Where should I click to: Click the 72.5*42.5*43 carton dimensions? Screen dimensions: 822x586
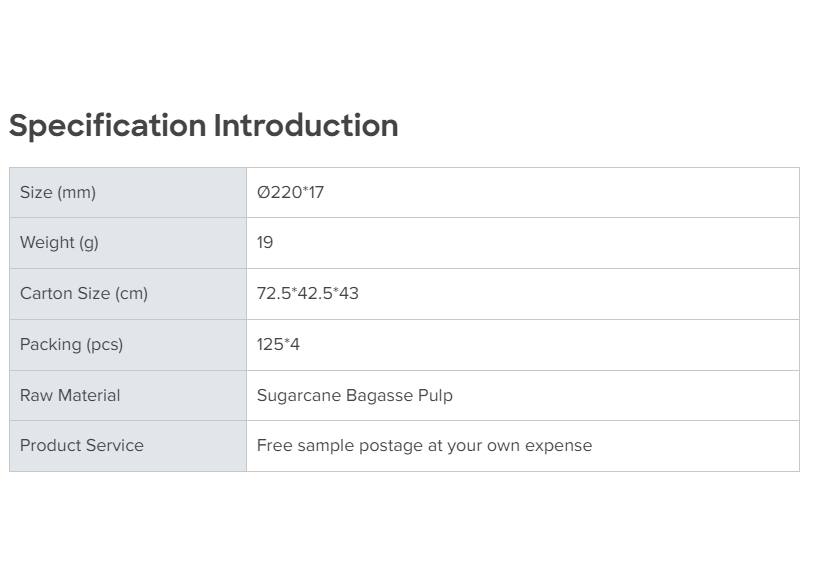(307, 293)
